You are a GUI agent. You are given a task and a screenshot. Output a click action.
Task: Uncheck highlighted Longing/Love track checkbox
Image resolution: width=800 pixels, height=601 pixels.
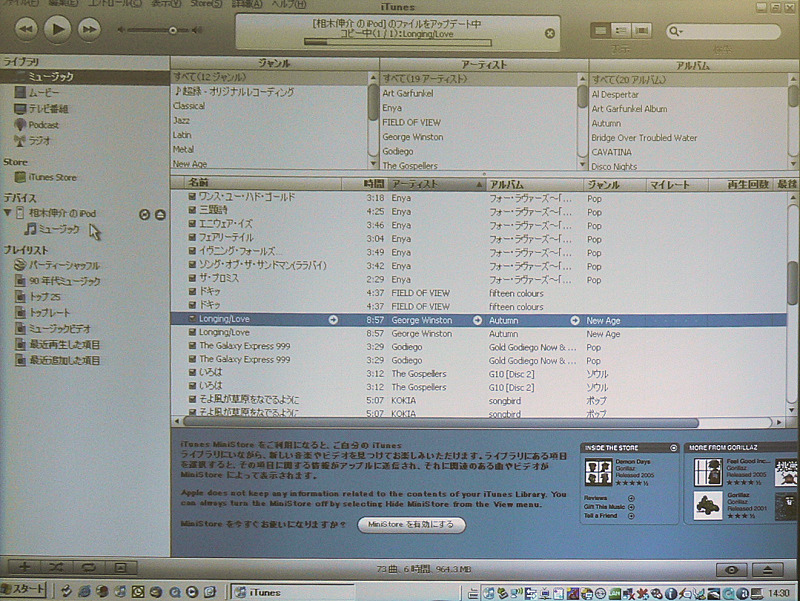click(x=192, y=318)
